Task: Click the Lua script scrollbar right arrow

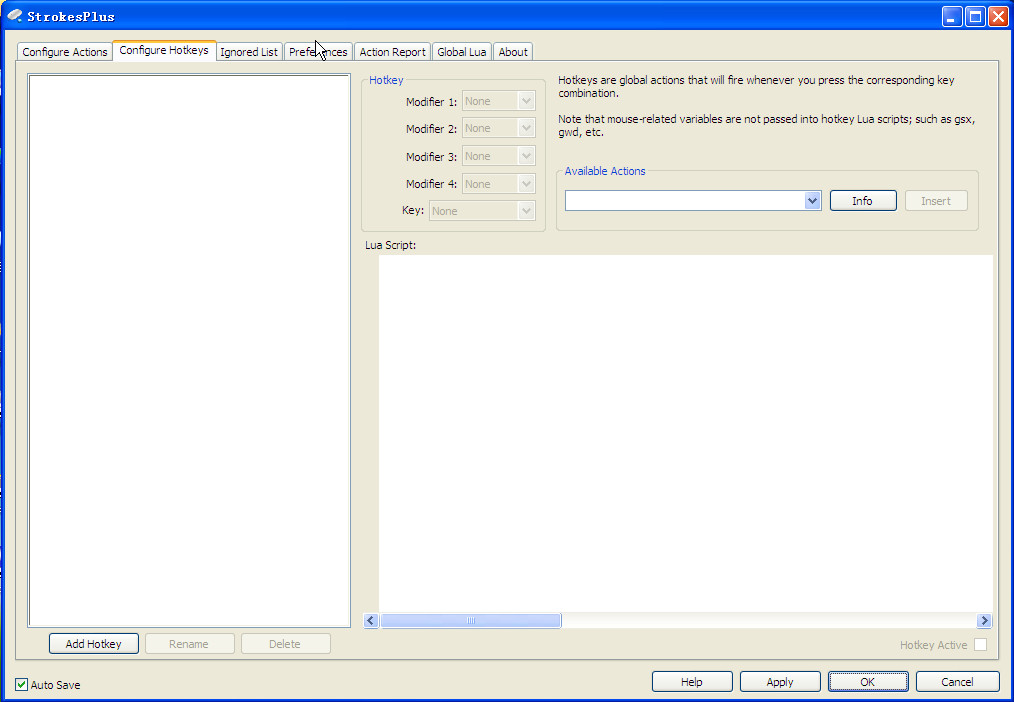Action: coord(984,621)
